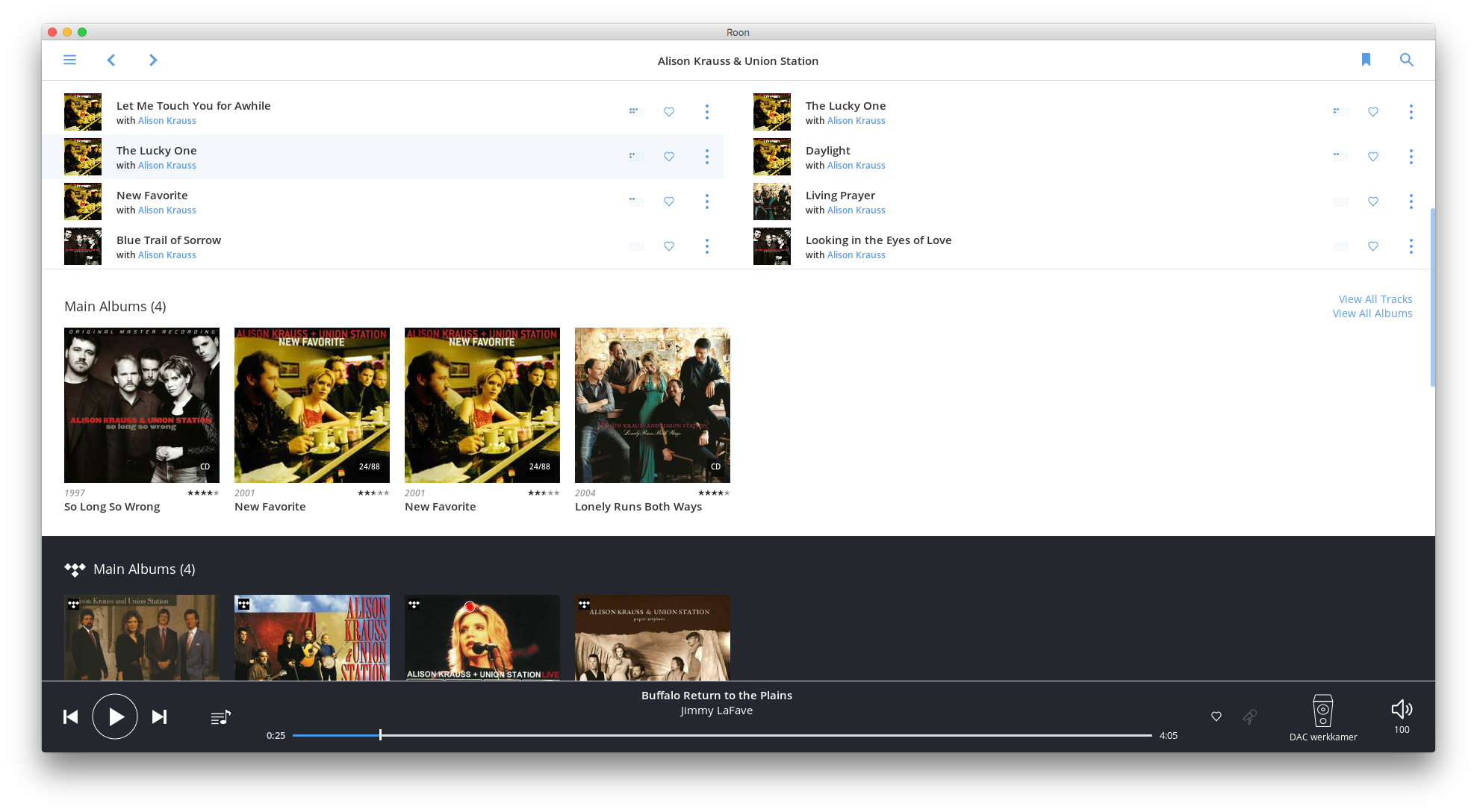Viewport: 1477px width, 812px height.
Task: Skip to previous track
Action: pos(71,717)
